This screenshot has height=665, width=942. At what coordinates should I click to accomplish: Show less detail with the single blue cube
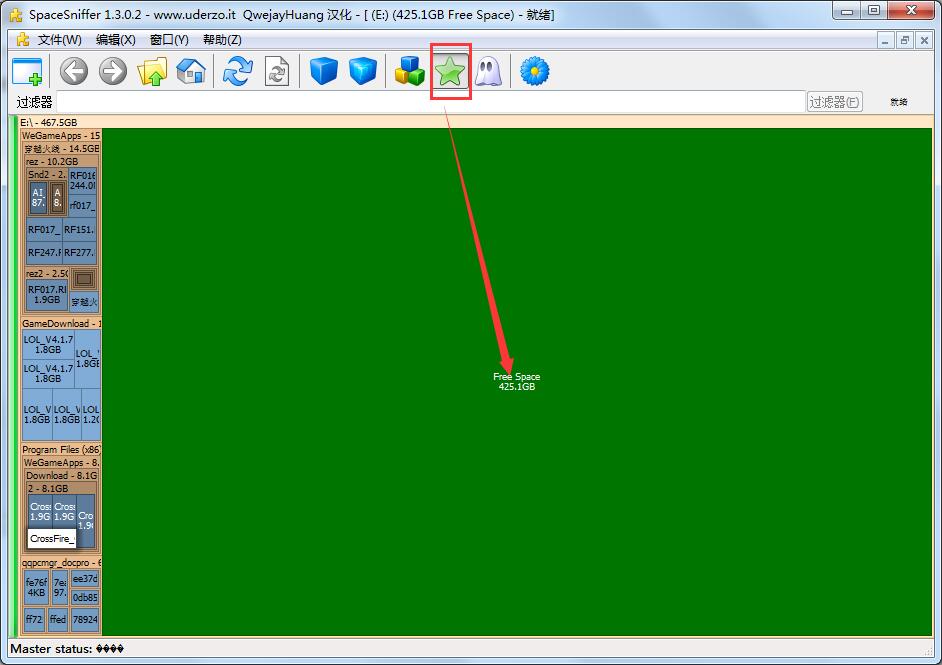point(324,71)
